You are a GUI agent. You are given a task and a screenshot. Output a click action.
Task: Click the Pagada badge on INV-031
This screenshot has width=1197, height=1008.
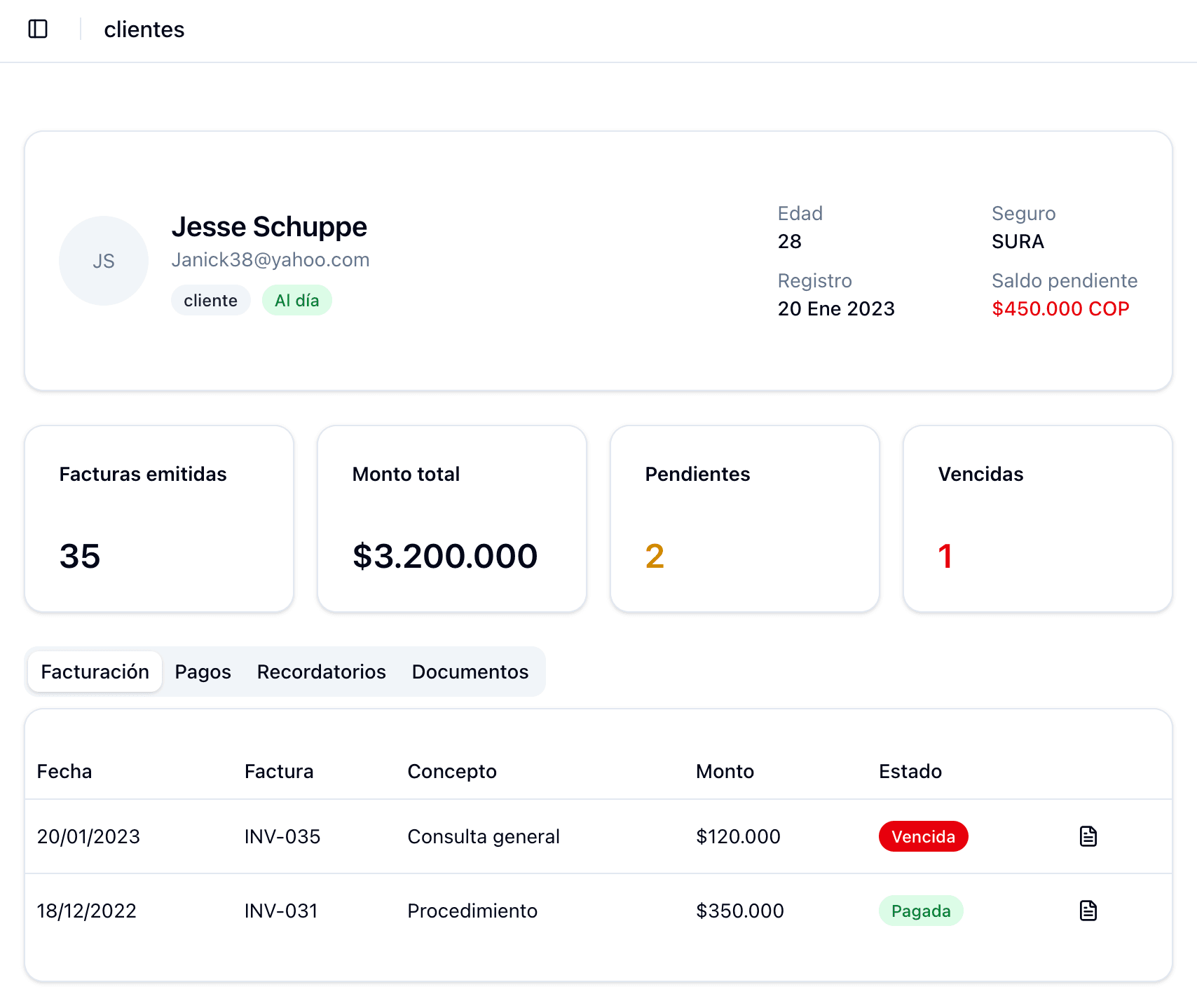tap(921, 911)
